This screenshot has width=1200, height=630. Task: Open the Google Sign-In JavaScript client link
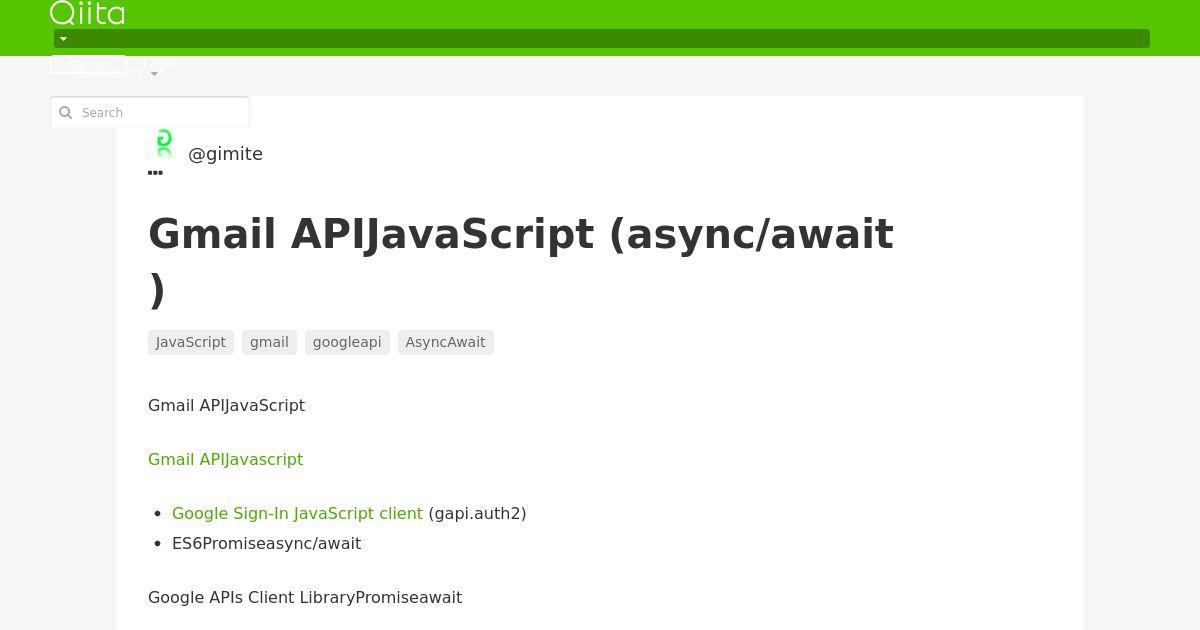coord(297,513)
